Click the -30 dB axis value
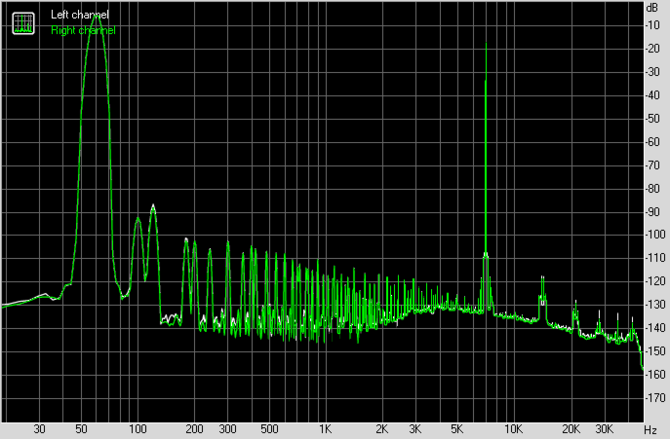Image resolution: width=670 pixels, height=439 pixels. 654,72
